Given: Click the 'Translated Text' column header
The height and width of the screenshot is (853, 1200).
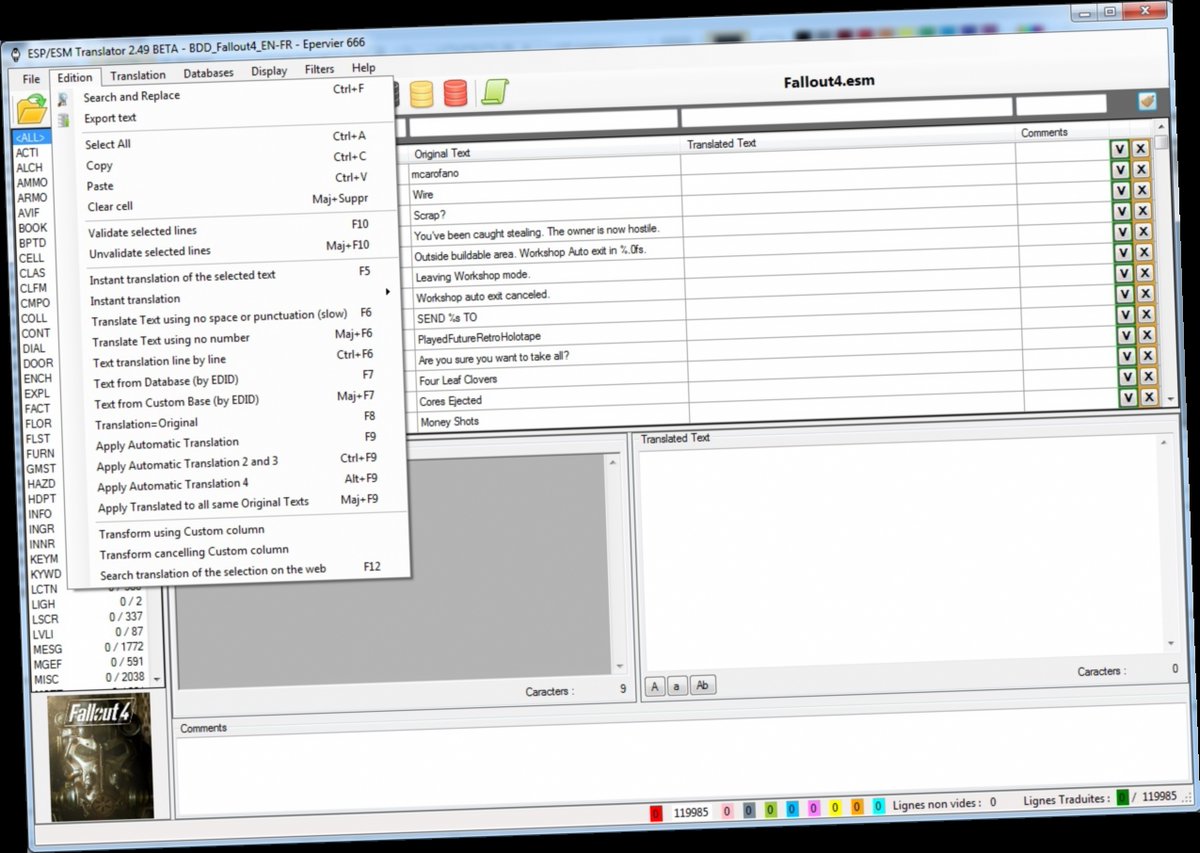Looking at the screenshot, I should [x=721, y=144].
